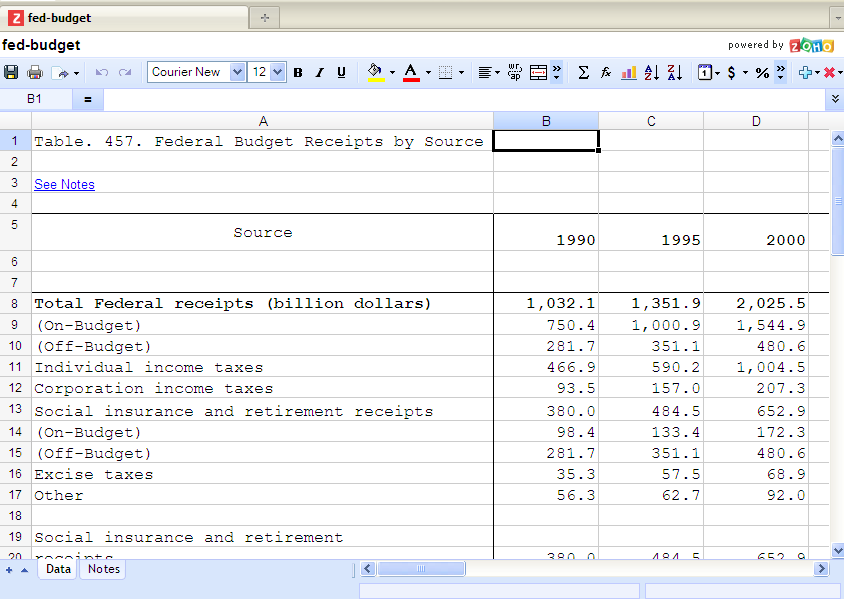Sort descending with the Z-A icon

click(x=674, y=72)
